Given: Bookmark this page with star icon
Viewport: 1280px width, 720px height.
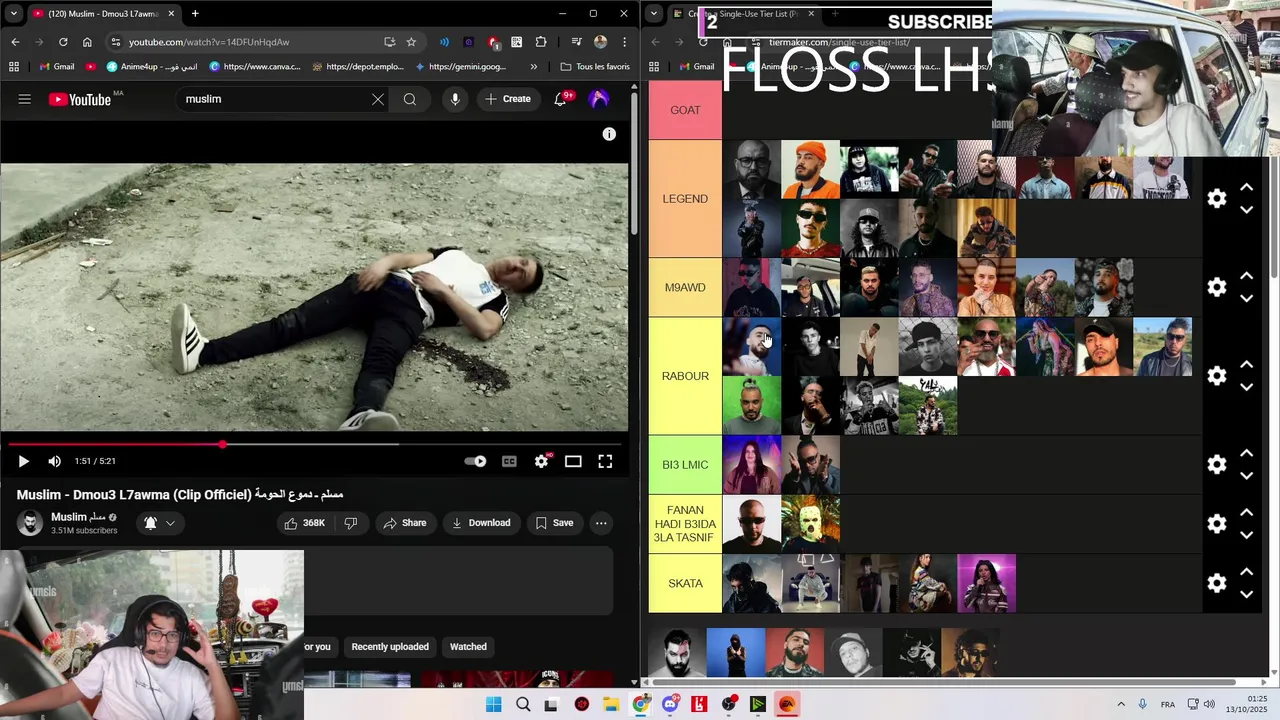Looking at the screenshot, I should 411,42.
